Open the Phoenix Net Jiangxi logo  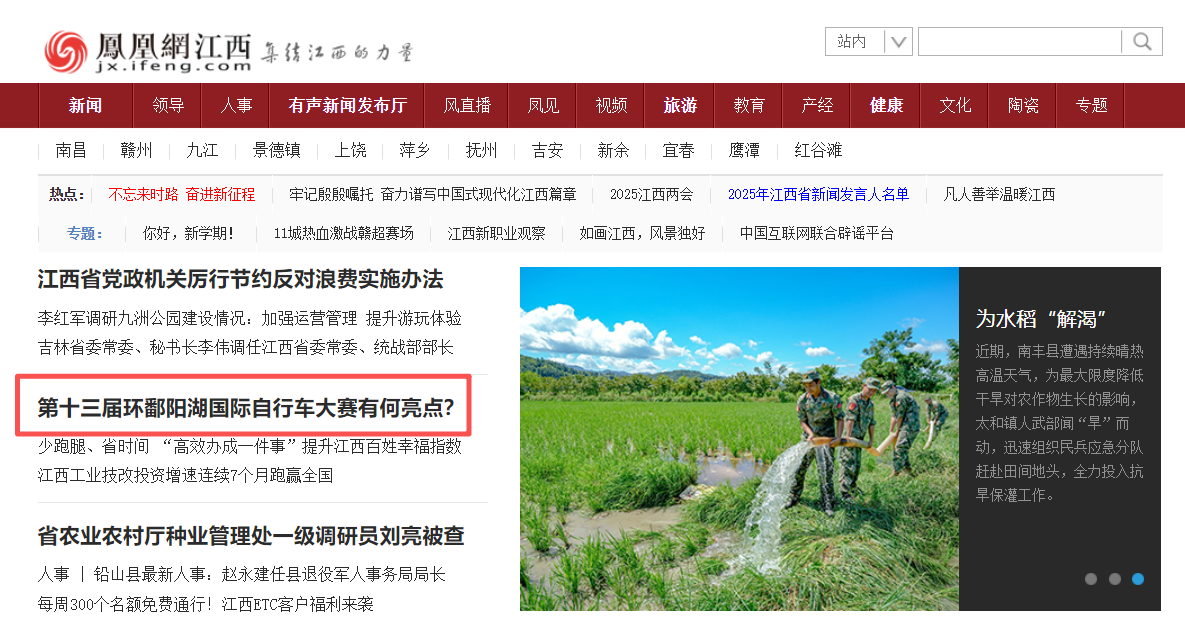tap(148, 51)
